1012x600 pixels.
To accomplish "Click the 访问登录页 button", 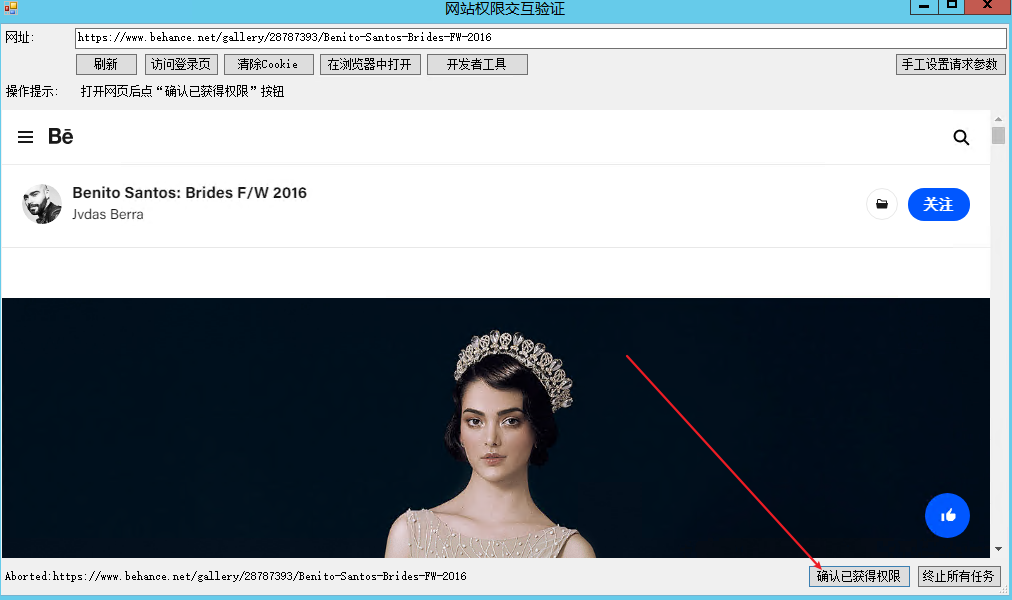I will coord(181,65).
